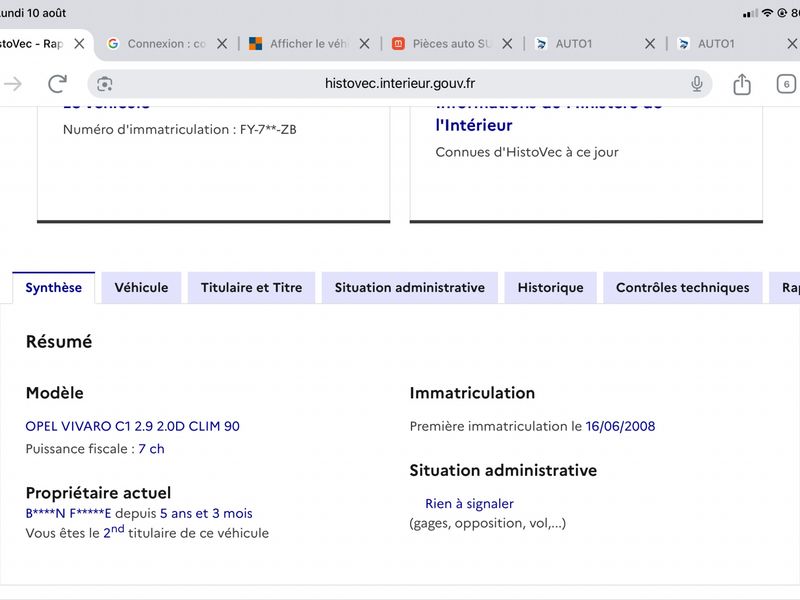The height and width of the screenshot is (600, 800).
Task: Select the Synthèse tab
Action: tap(54, 288)
